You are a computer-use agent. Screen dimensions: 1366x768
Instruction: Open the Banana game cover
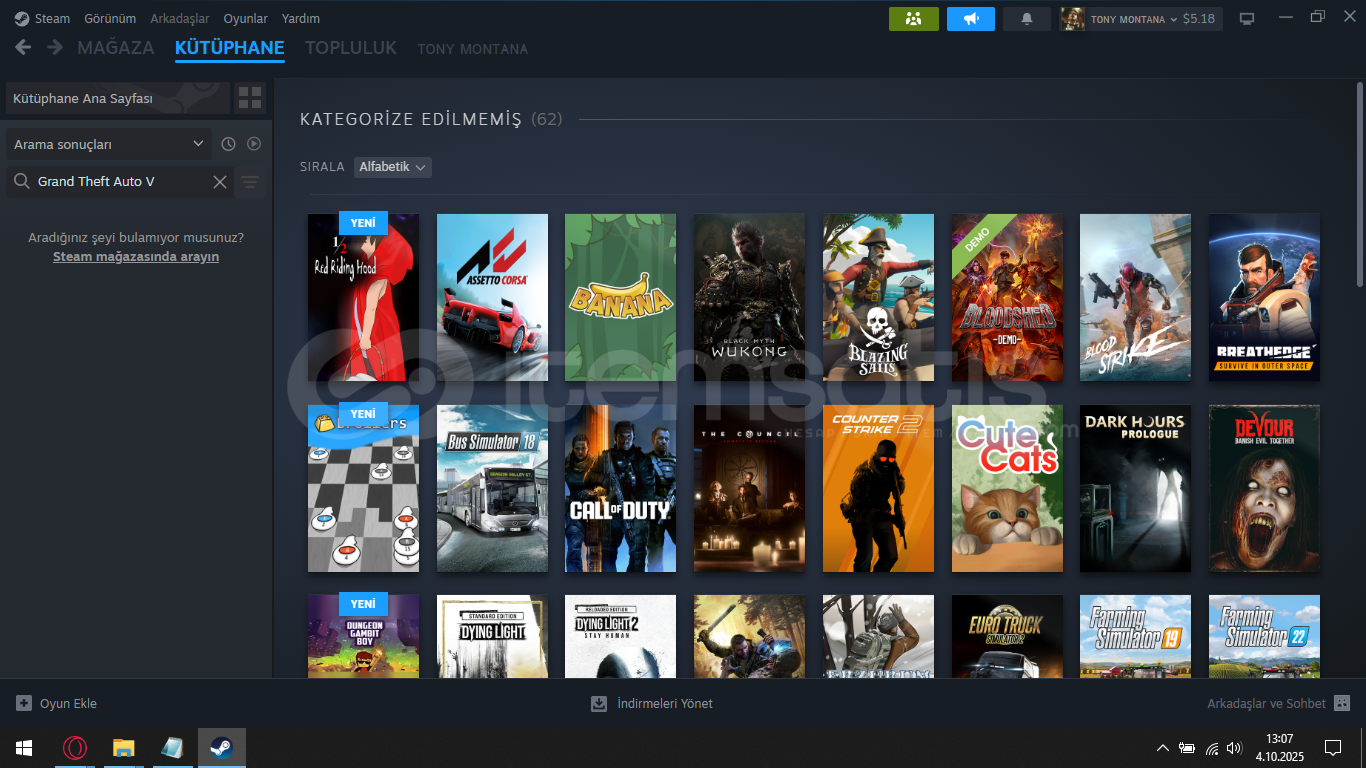(x=620, y=297)
